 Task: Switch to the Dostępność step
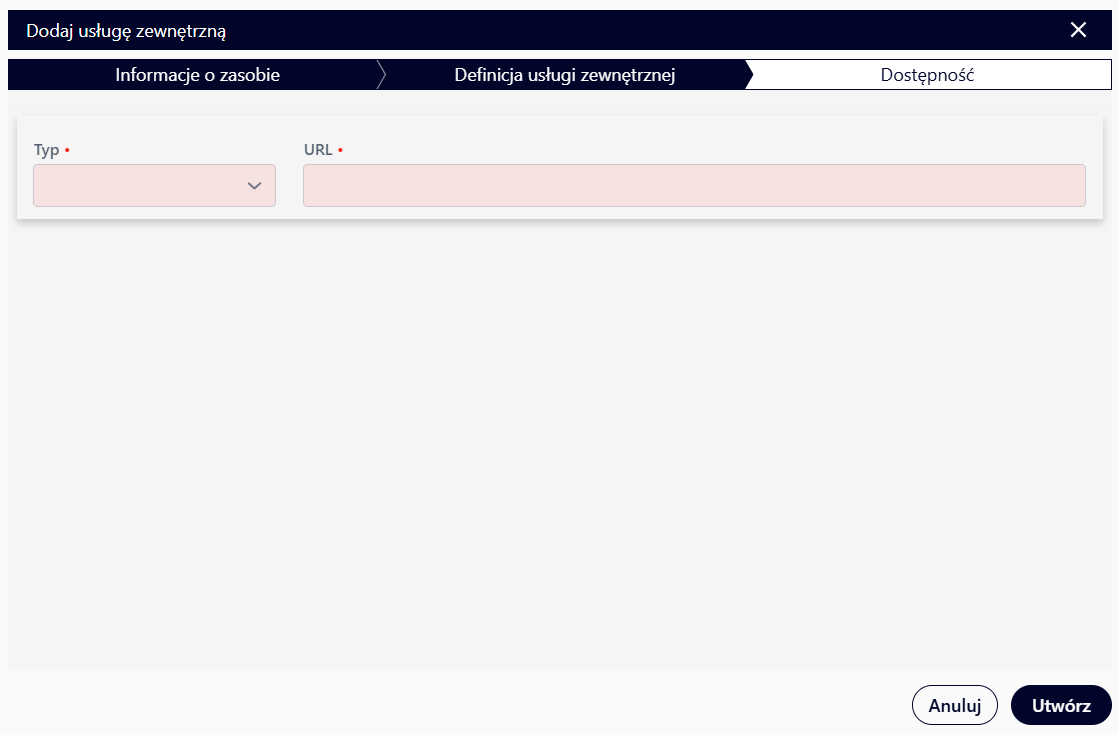click(x=926, y=75)
